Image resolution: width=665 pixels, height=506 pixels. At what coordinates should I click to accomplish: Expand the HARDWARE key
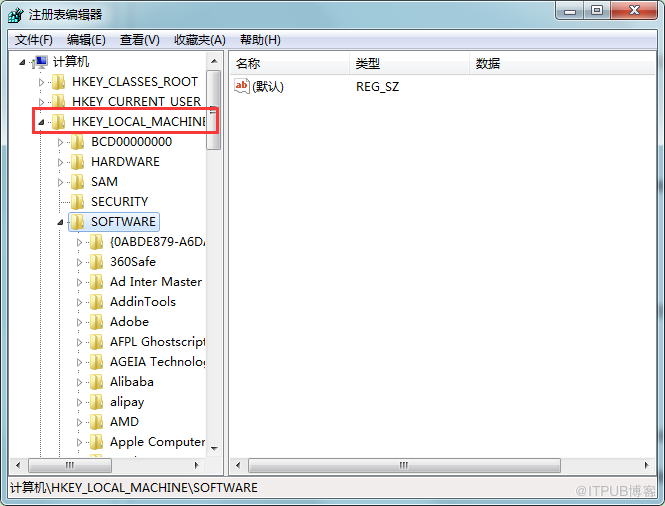coord(60,162)
